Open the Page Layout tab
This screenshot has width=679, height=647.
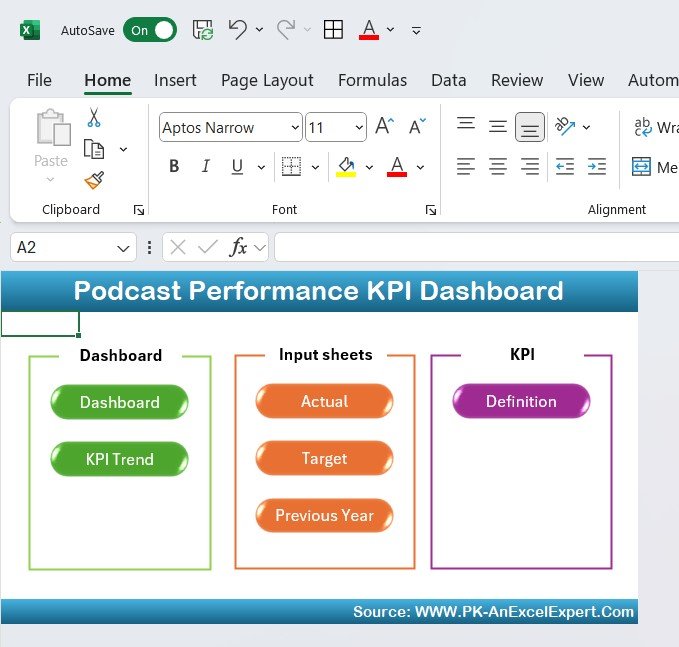point(267,81)
